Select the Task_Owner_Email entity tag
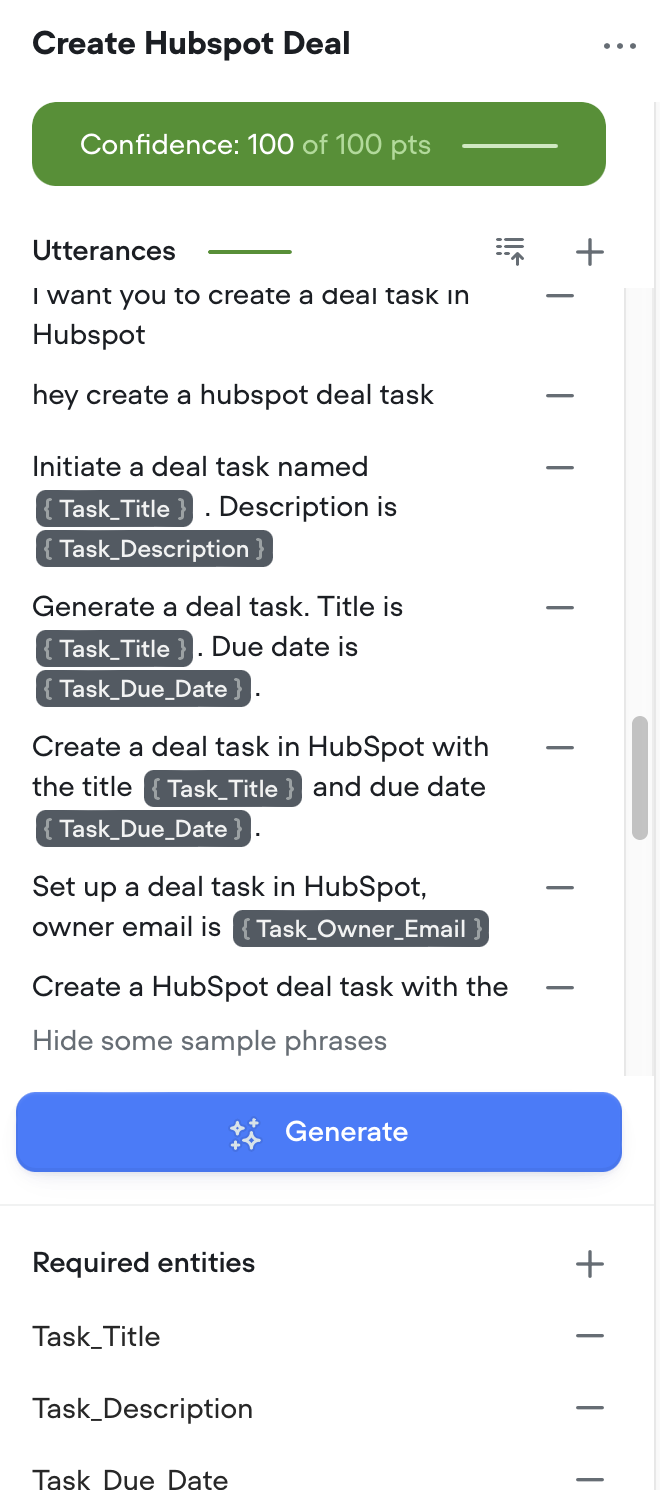Screen dimensions: 660x1490 tap(360, 929)
